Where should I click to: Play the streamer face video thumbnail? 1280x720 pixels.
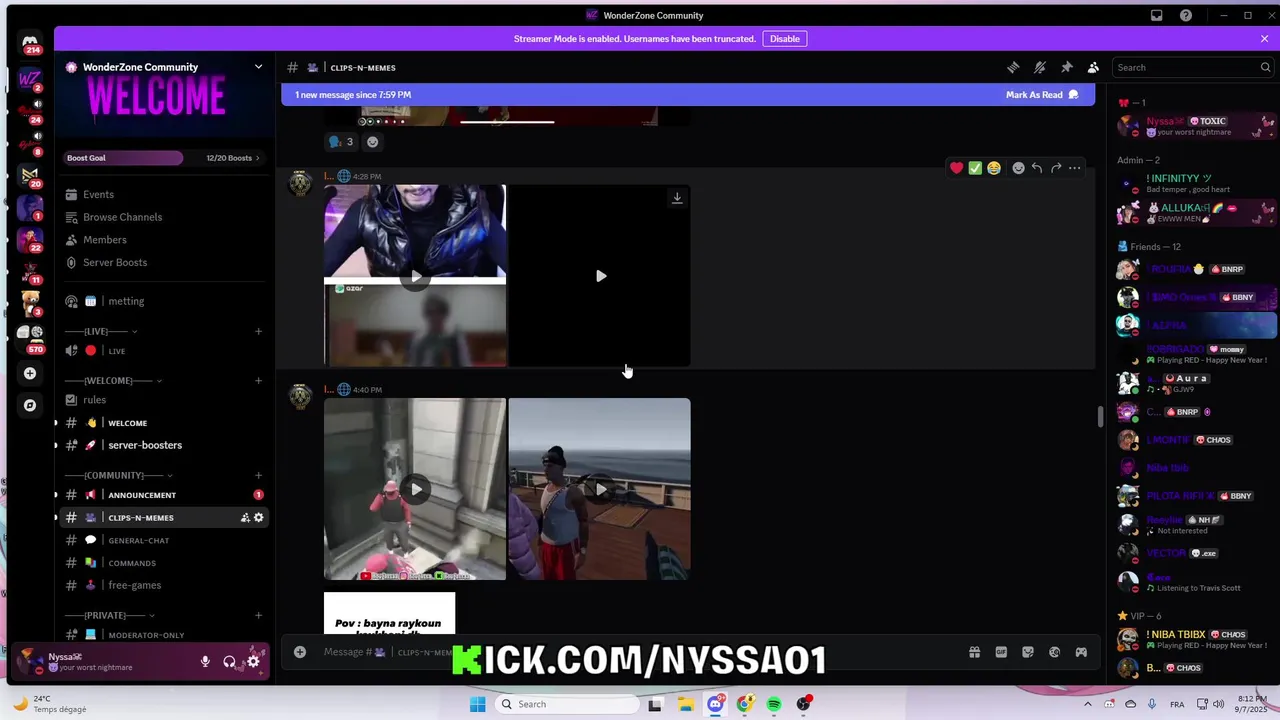pos(415,276)
